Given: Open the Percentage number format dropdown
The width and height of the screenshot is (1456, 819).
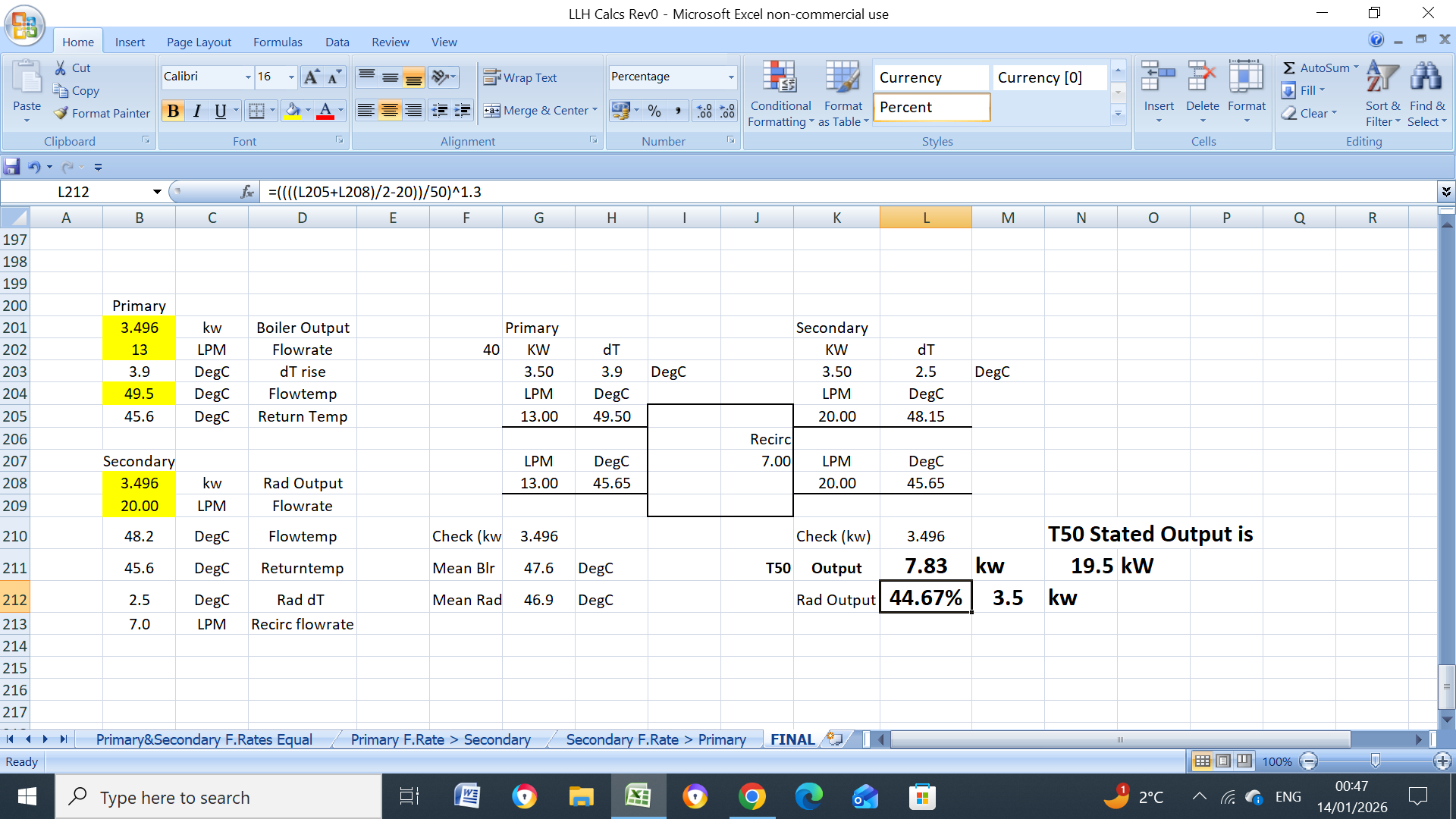Looking at the screenshot, I should click(730, 77).
